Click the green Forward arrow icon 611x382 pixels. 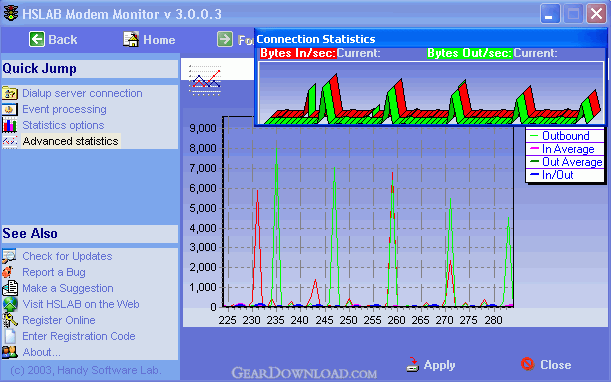tap(225, 39)
